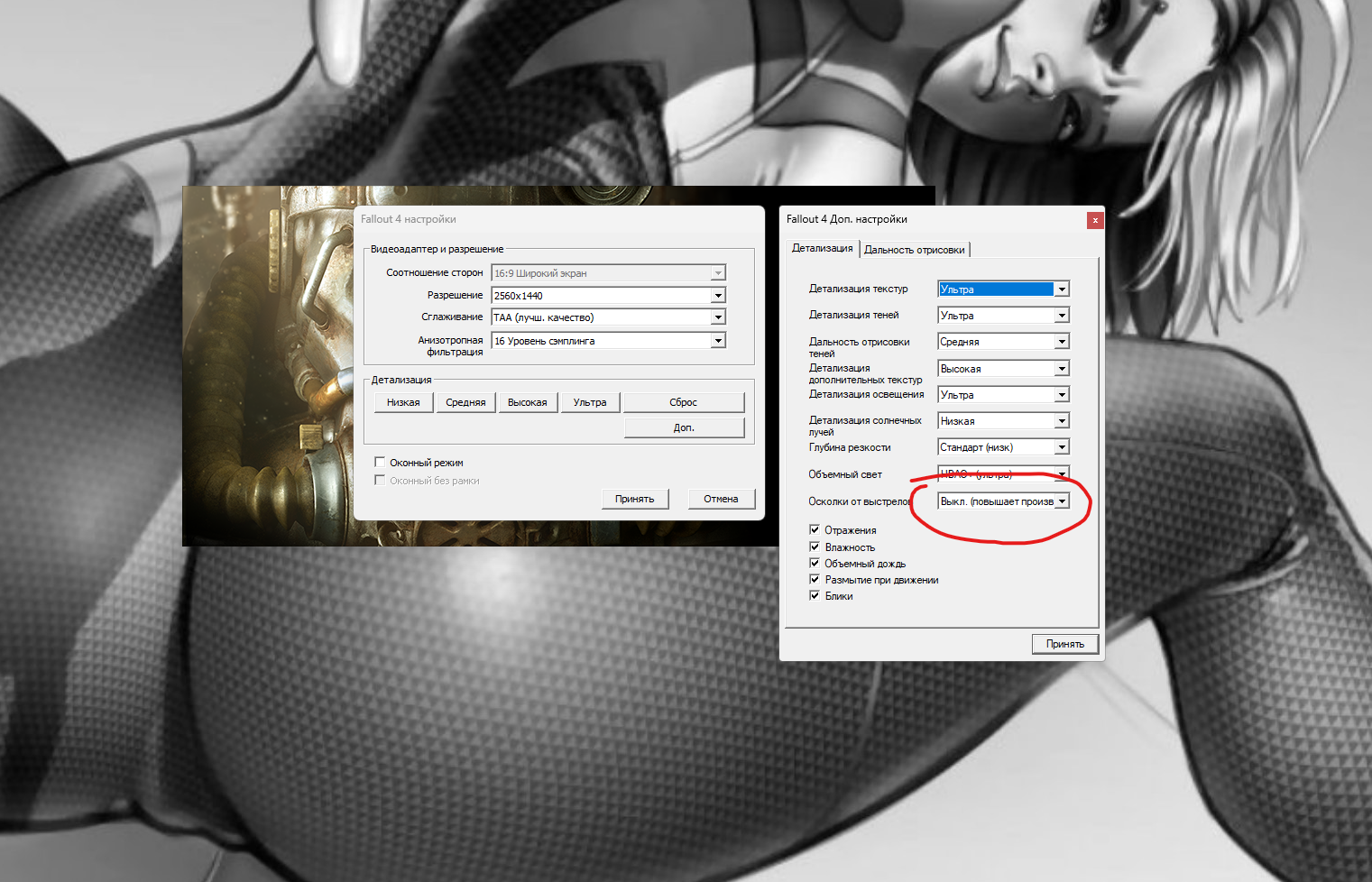Screen dimensions: 1372x882
Task: Switch to Дальность отрисовки tab
Action: click(914, 250)
